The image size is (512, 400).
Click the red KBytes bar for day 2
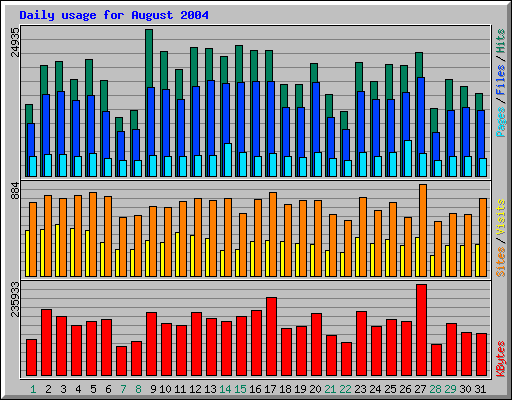46,343
